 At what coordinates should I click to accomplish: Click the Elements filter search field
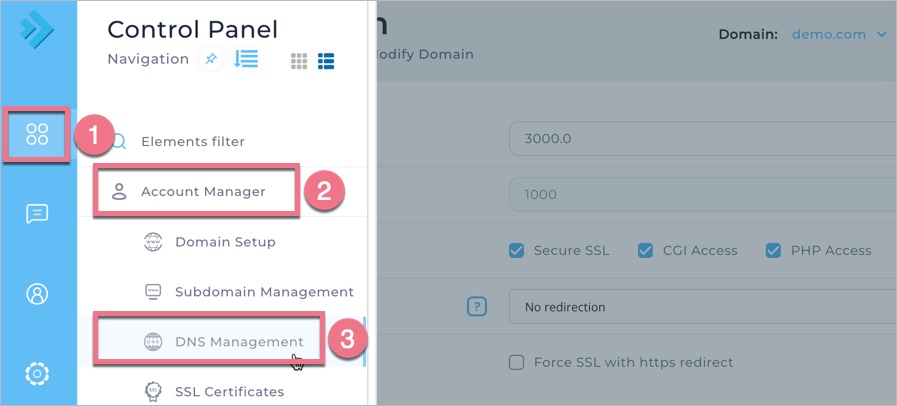(x=192, y=142)
